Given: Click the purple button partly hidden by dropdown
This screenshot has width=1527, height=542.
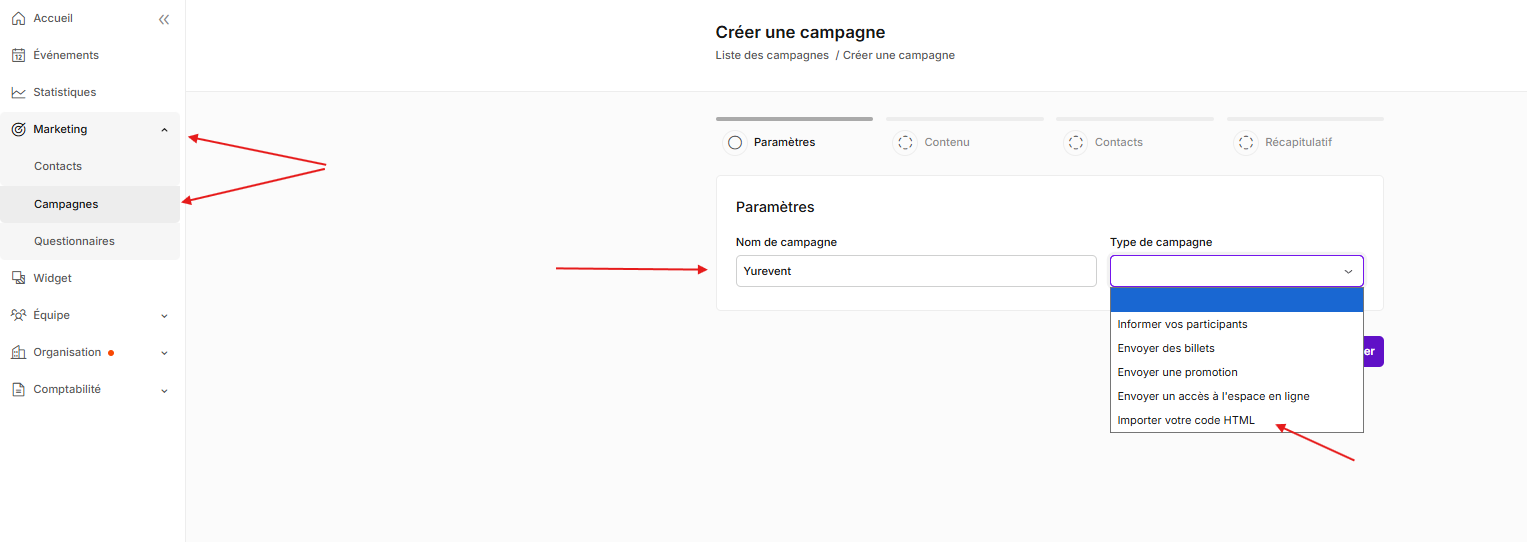Looking at the screenshot, I should pos(1373,351).
